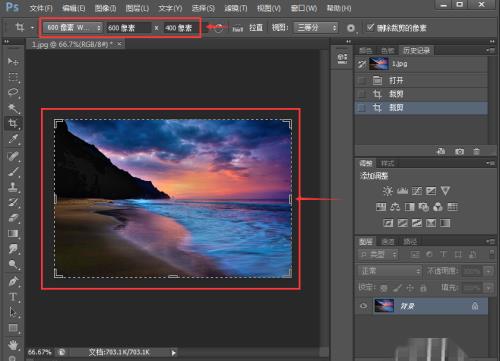This screenshot has width=500, height=361.
Task: Open the 不透明度 opacity slider arrow
Action: tap(489, 271)
